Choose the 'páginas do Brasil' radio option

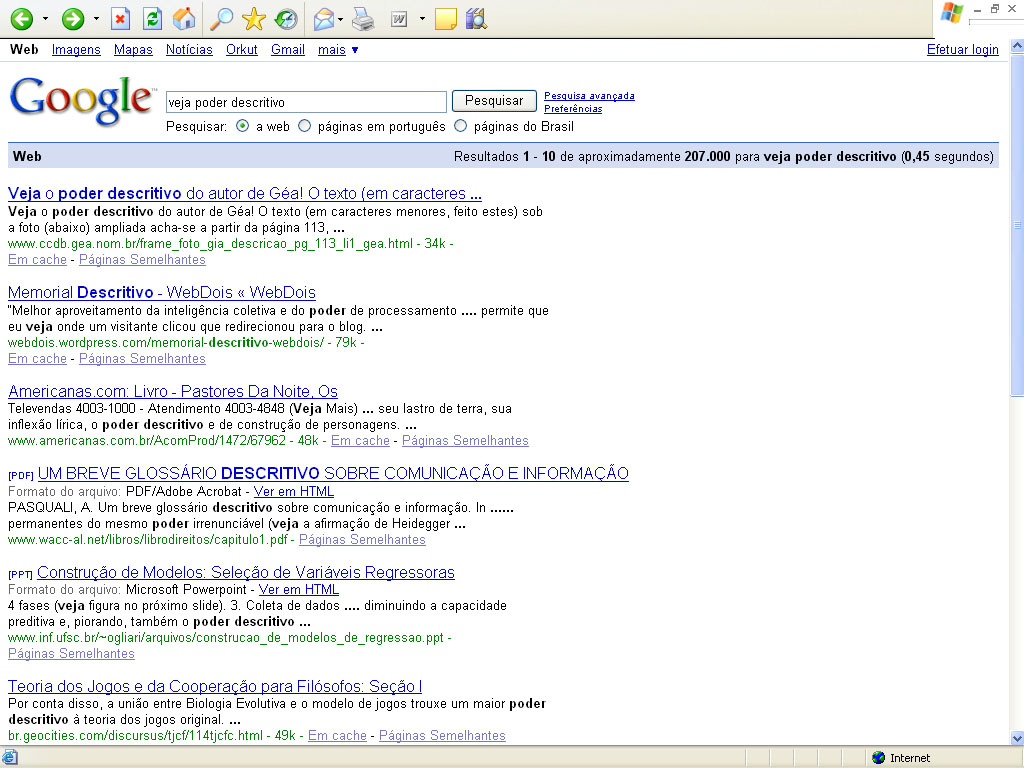[x=461, y=127]
